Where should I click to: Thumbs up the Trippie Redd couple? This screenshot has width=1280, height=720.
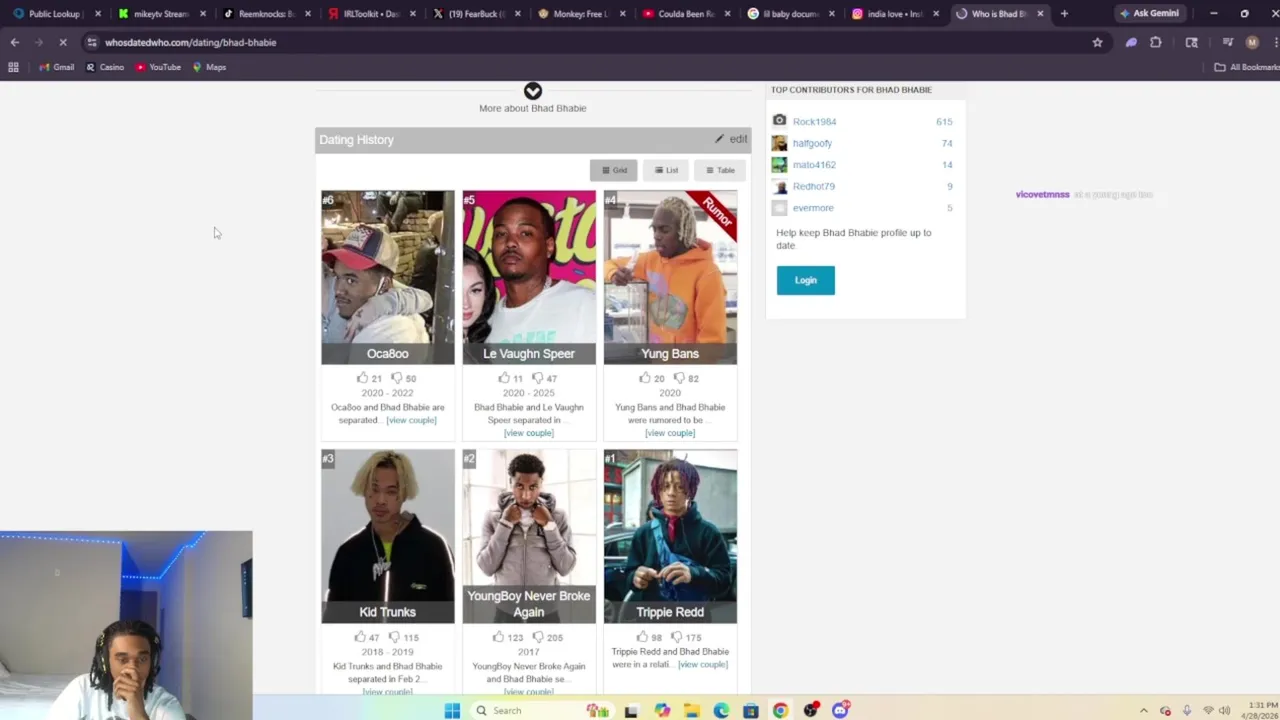(x=642, y=637)
